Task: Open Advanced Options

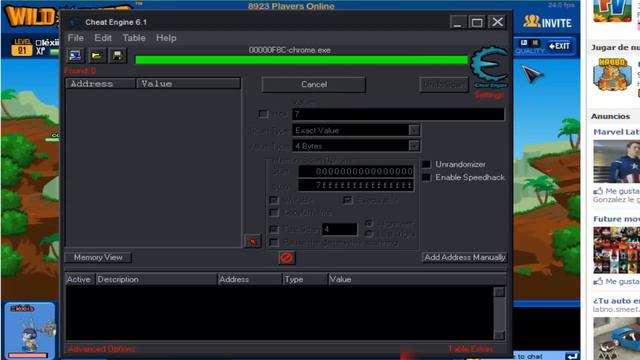Action: tap(102, 349)
